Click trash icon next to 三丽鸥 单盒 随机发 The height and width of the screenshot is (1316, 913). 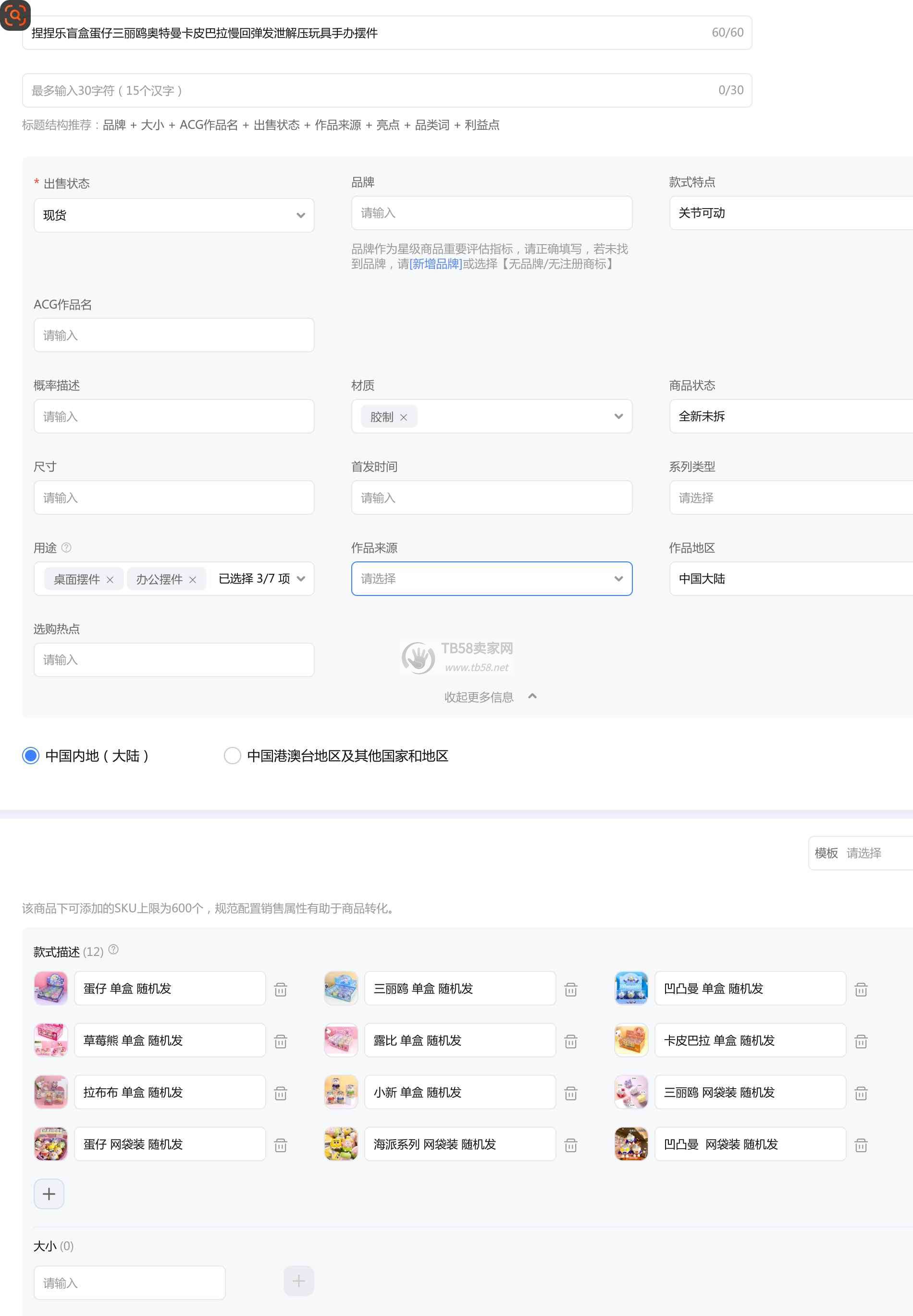click(x=570, y=989)
